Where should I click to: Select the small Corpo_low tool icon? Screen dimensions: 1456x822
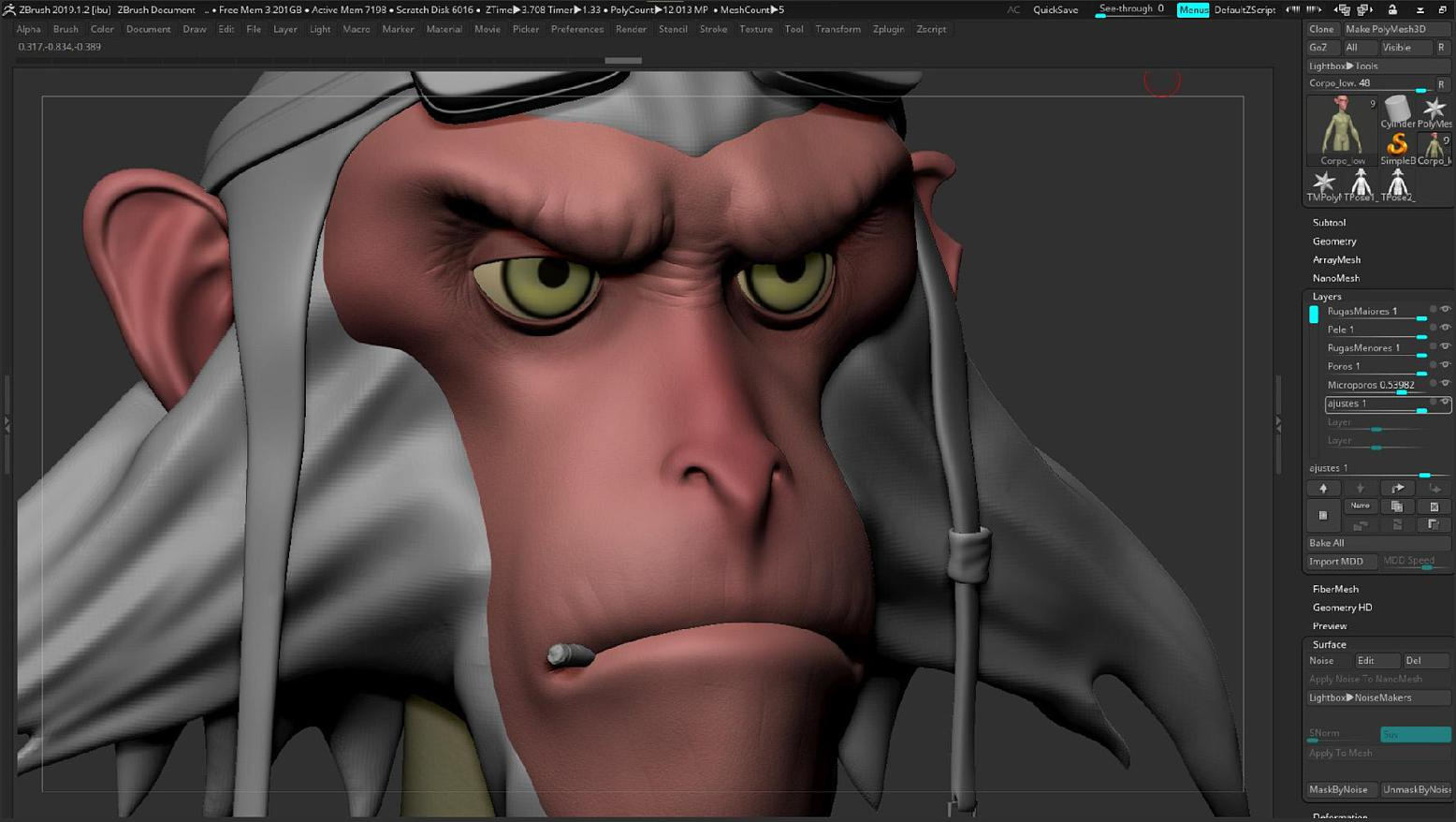(1434, 148)
